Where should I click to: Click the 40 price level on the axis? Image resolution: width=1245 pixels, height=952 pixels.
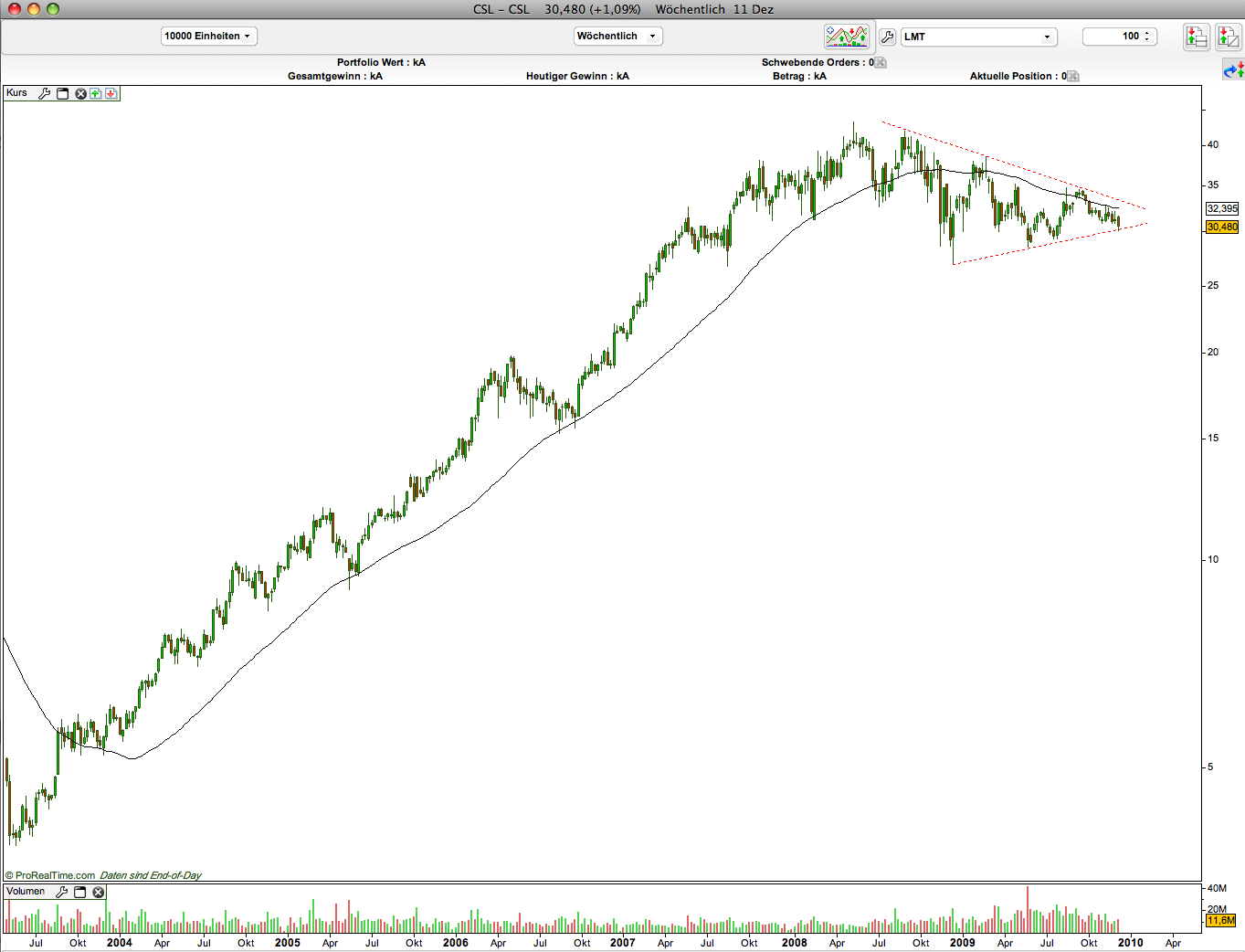pyautogui.click(x=1213, y=144)
